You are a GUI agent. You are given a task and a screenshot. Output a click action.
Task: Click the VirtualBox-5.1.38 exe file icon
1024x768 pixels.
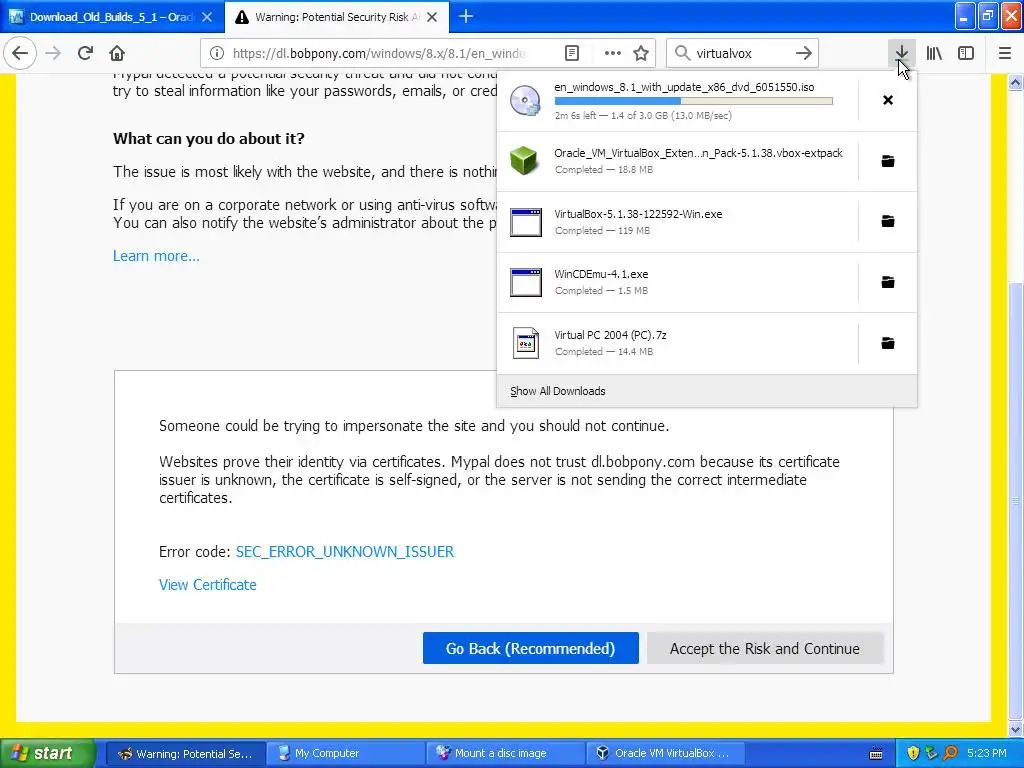[526, 222]
